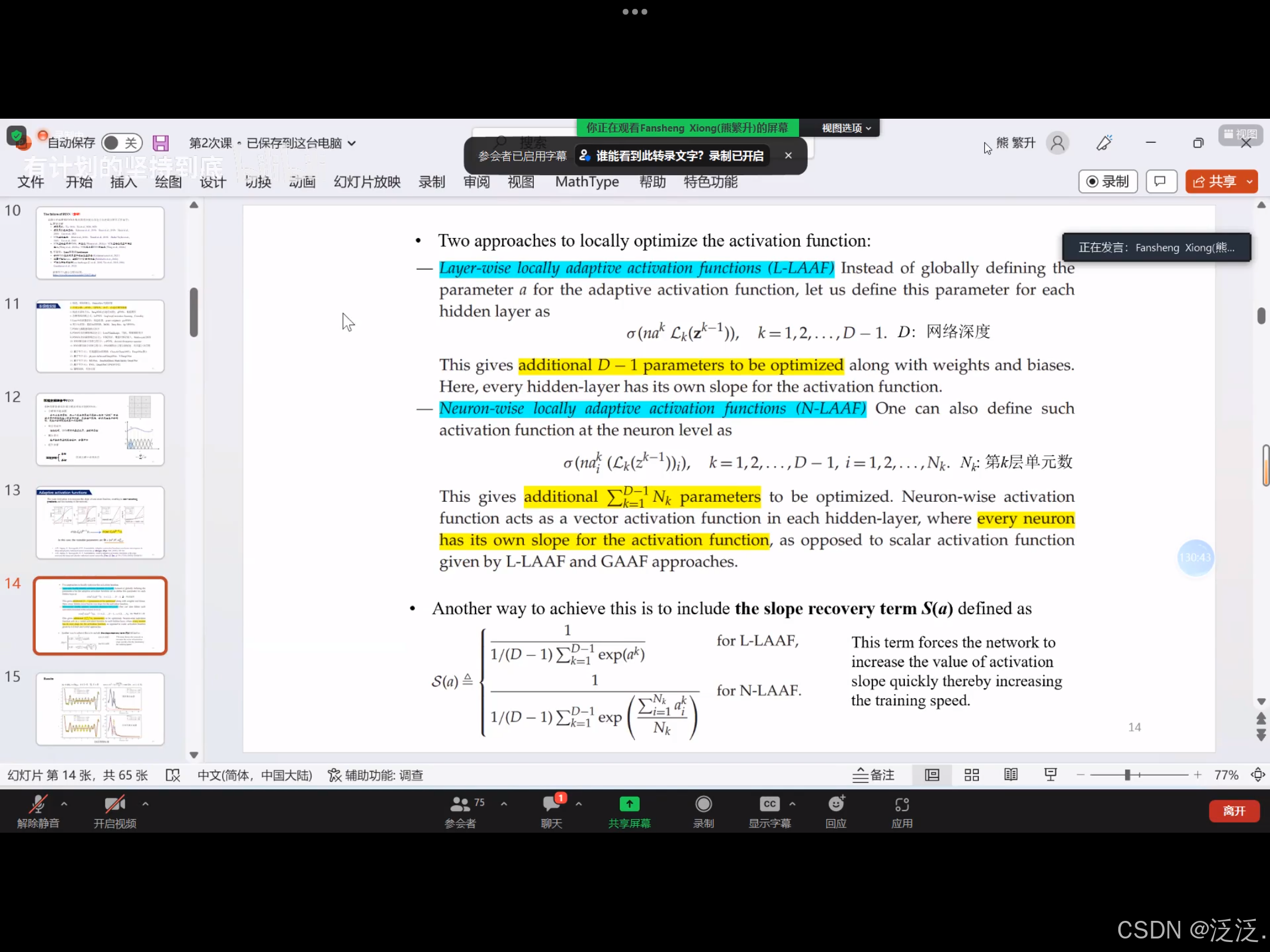This screenshot has height=952, width=1270.
Task: Switch to slide sorter view icon
Action: click(x=971, y=775)
